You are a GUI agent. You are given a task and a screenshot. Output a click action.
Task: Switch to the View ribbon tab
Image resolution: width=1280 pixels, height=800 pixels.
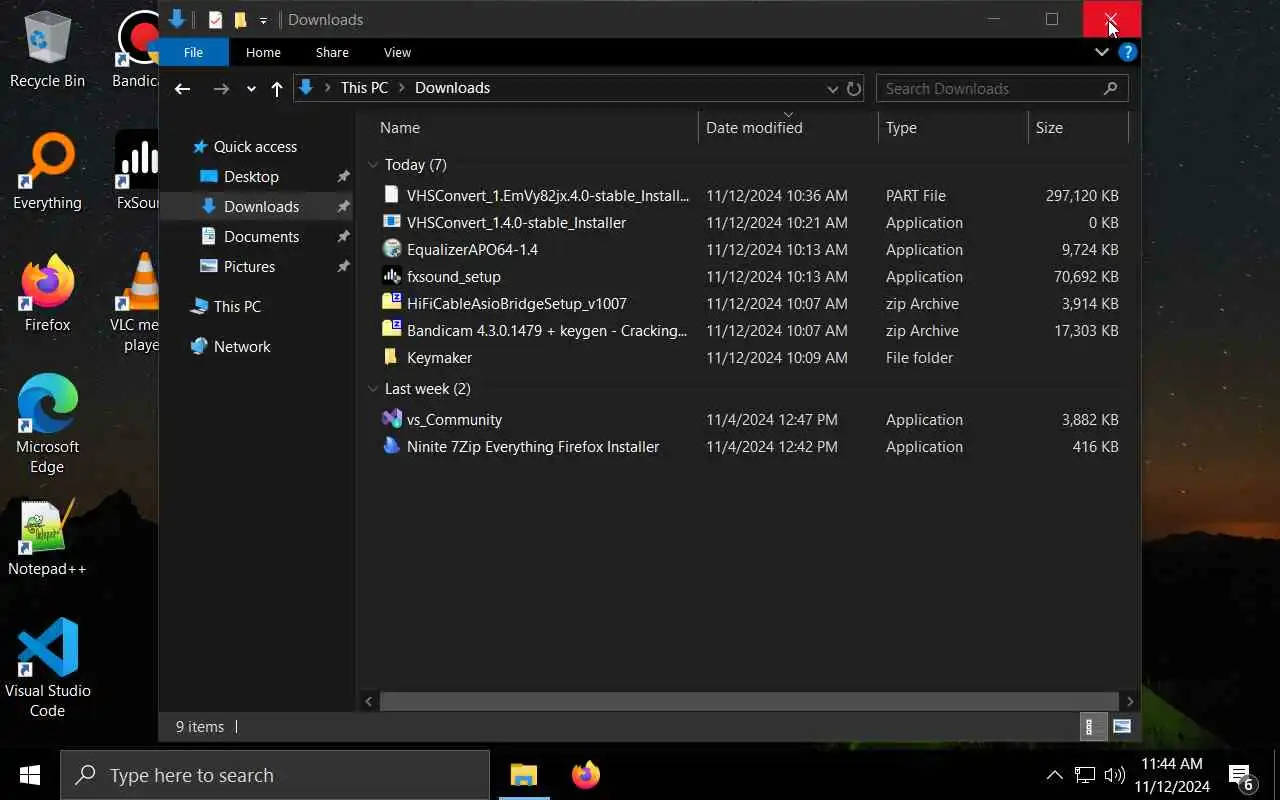[397, 52]
